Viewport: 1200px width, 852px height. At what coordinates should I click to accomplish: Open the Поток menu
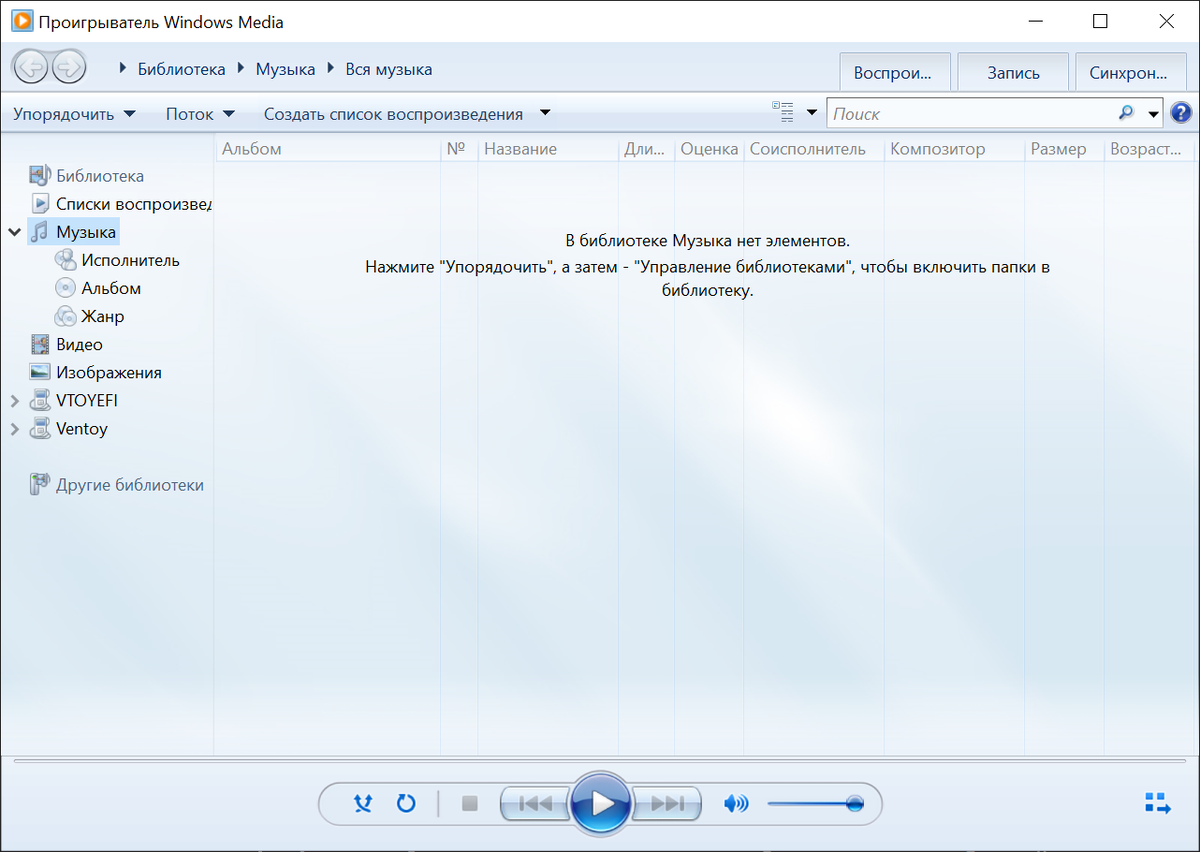click(x=200, y=114)
